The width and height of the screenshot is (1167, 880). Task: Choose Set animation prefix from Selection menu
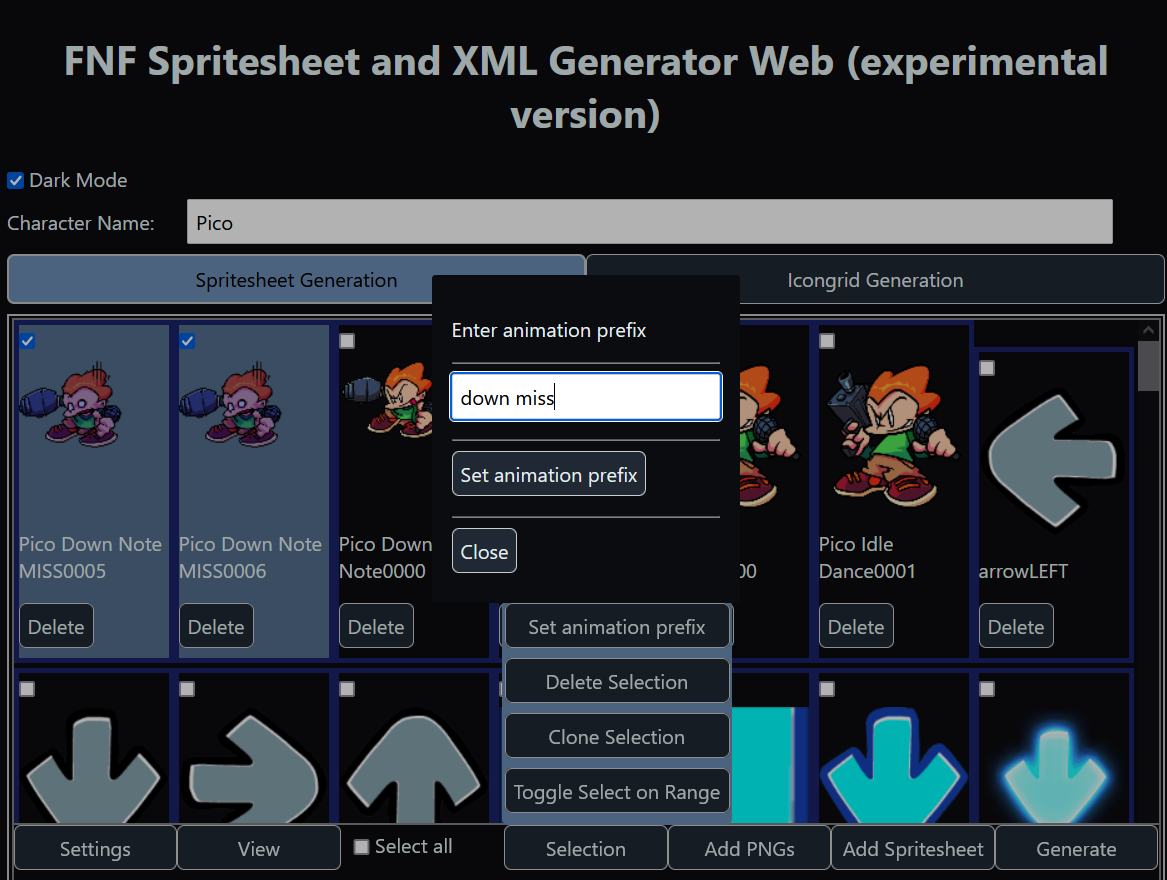pyautogui.click(x=617, y=626)
